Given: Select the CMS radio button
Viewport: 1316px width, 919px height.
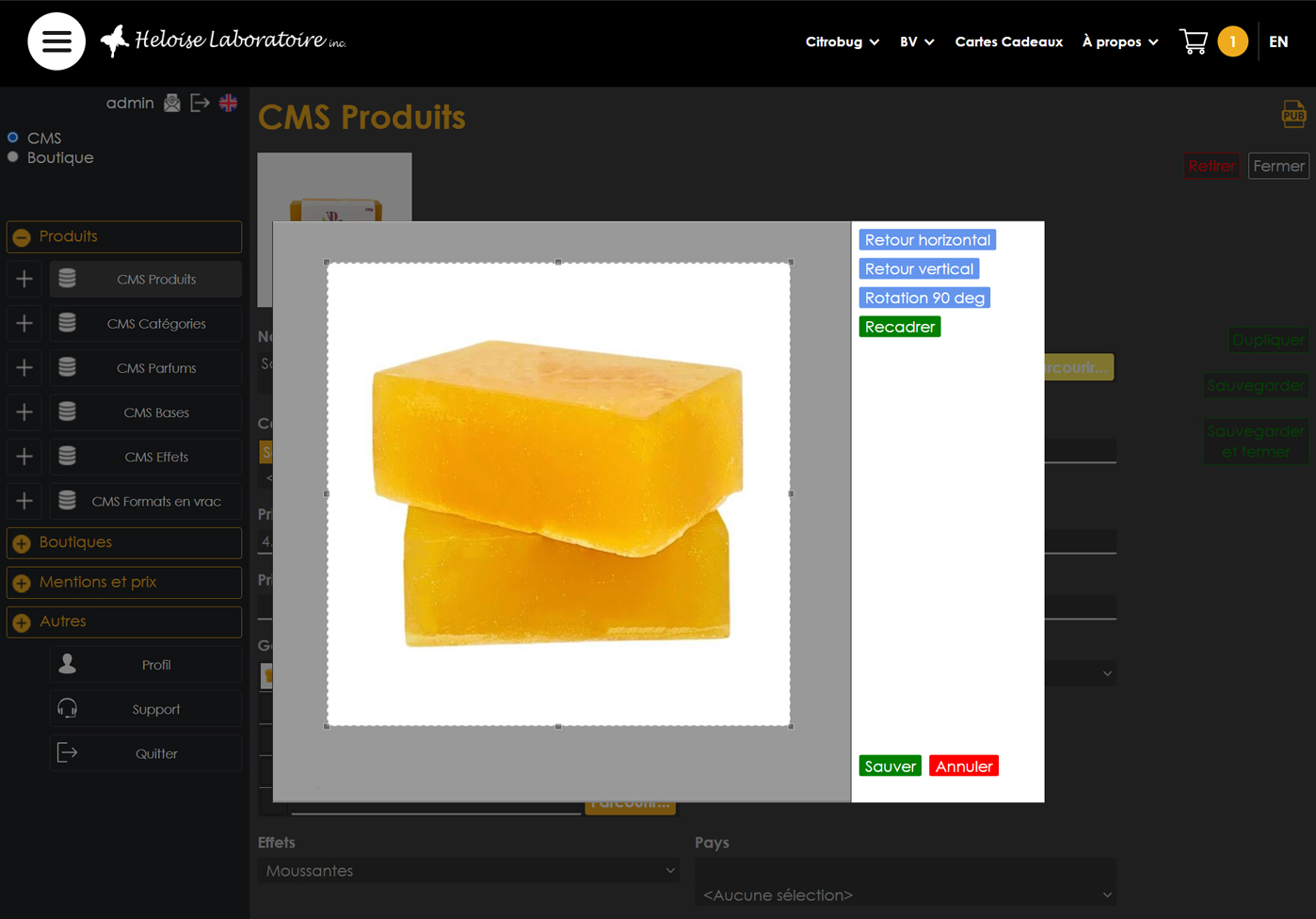Looking at the screenshot, I should click(x=13, y=137).
